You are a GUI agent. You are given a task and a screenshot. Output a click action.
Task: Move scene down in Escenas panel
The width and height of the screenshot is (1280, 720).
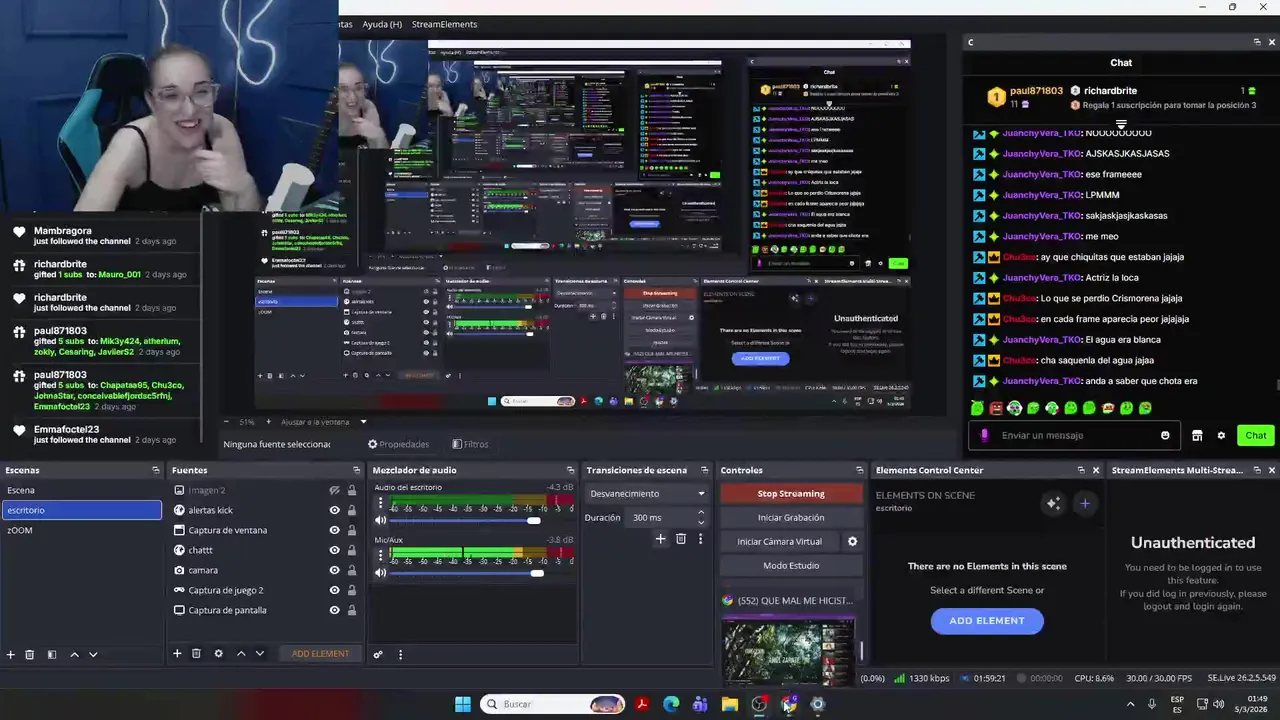point(93,654)
